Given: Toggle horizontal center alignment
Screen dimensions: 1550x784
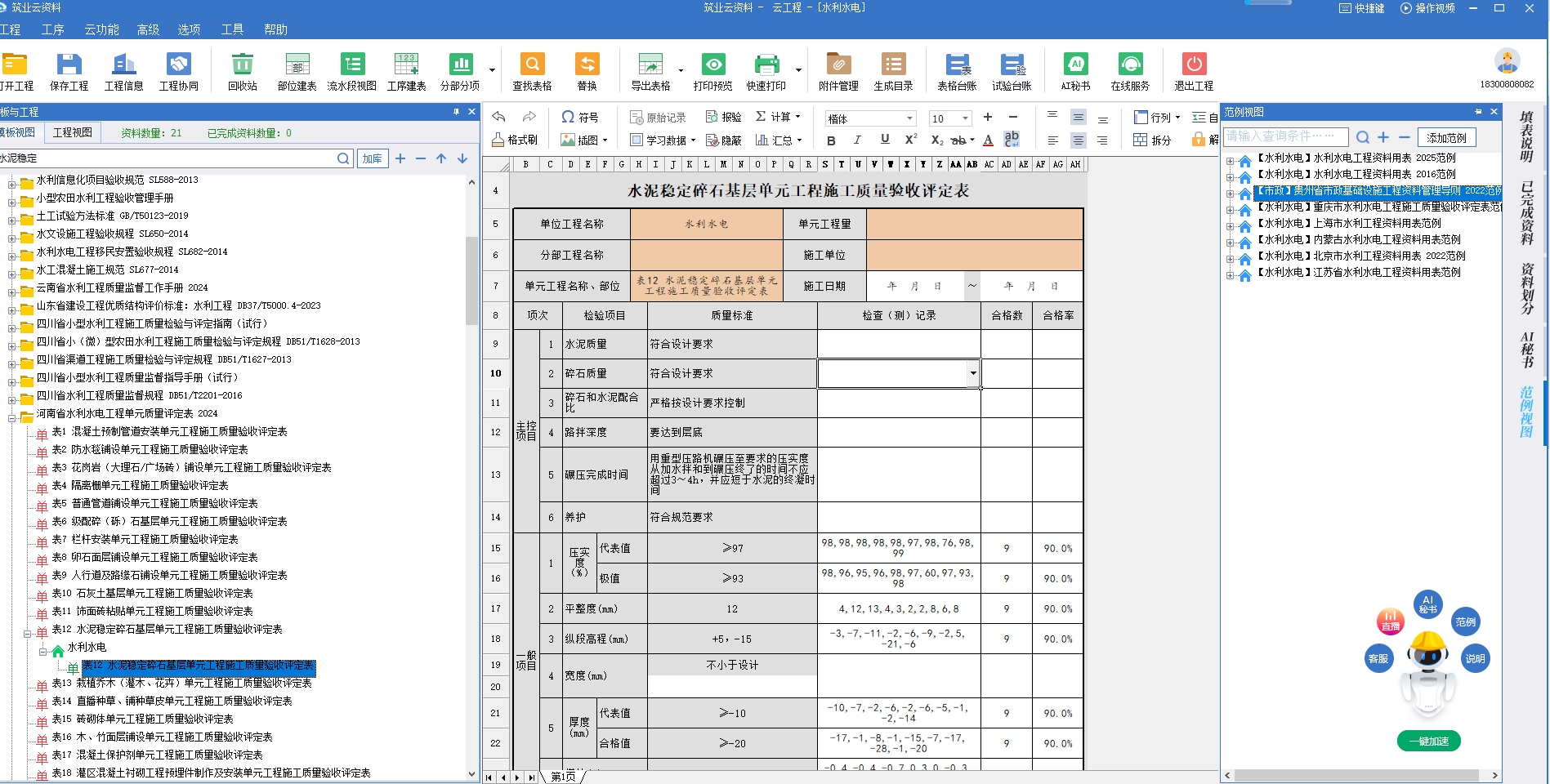Looking at the screenshot, I should pos(1079,140).
